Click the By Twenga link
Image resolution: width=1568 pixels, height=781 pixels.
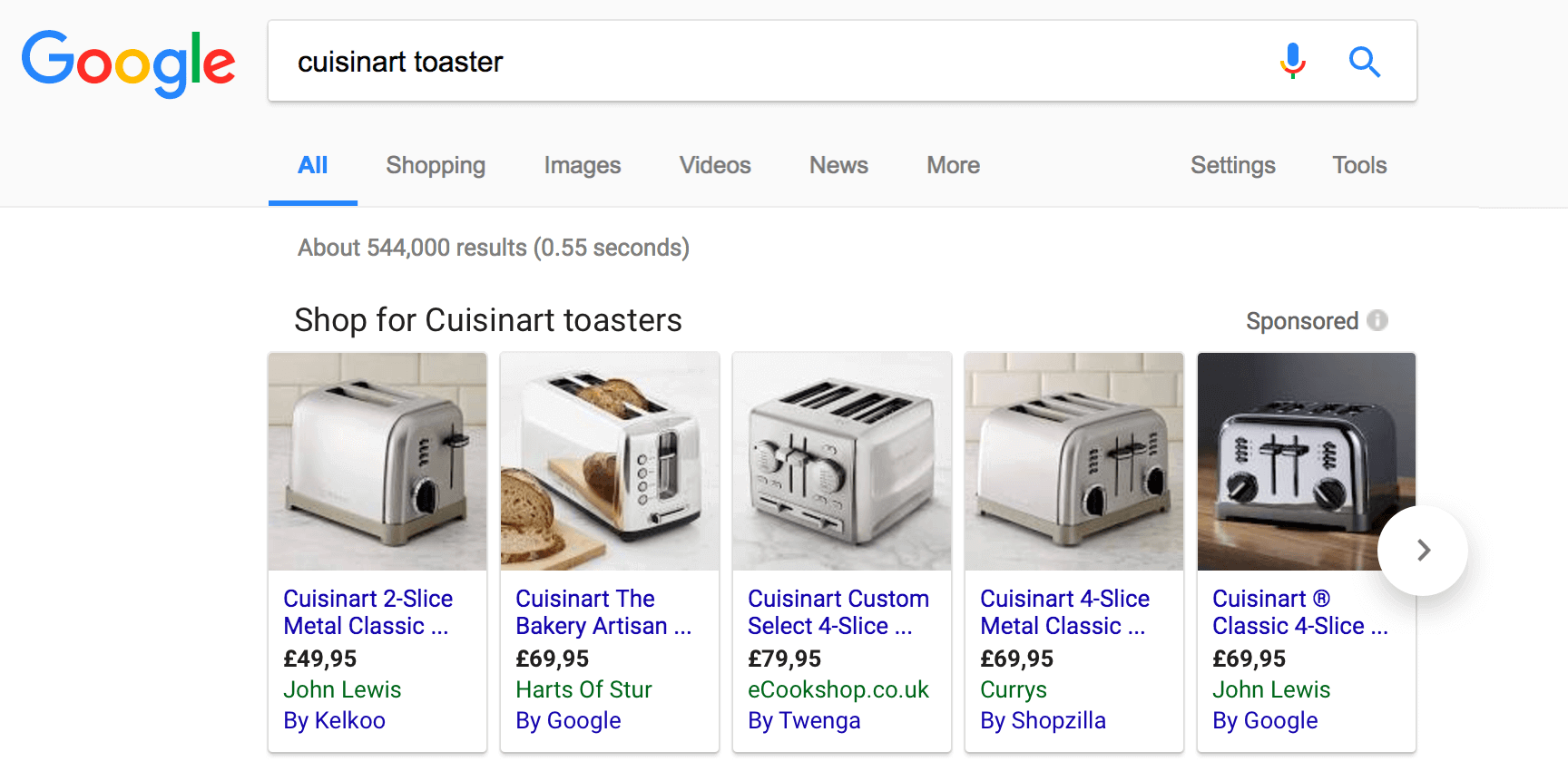click(804, 720)
